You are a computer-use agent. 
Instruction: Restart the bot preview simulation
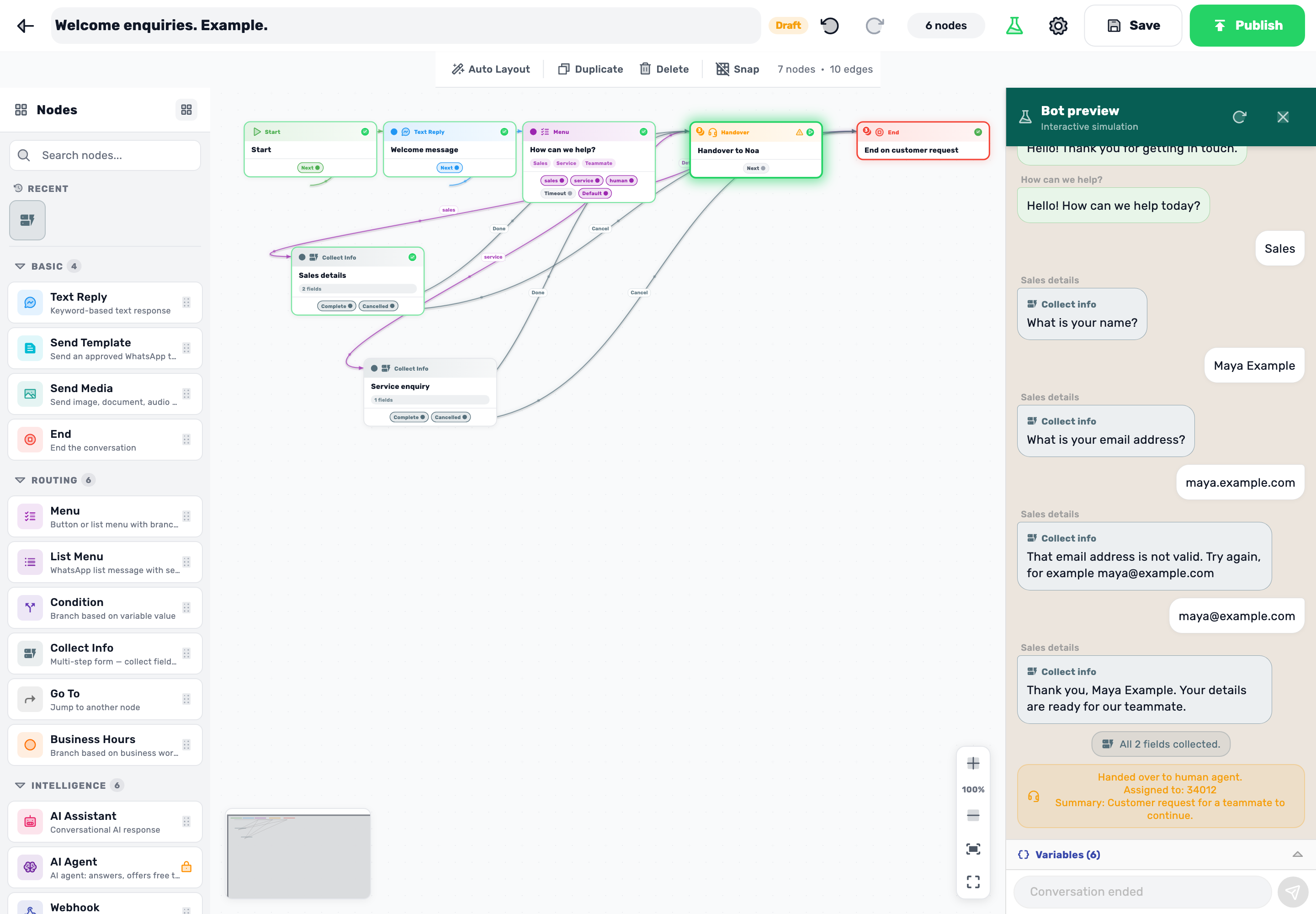point(1239,117)
